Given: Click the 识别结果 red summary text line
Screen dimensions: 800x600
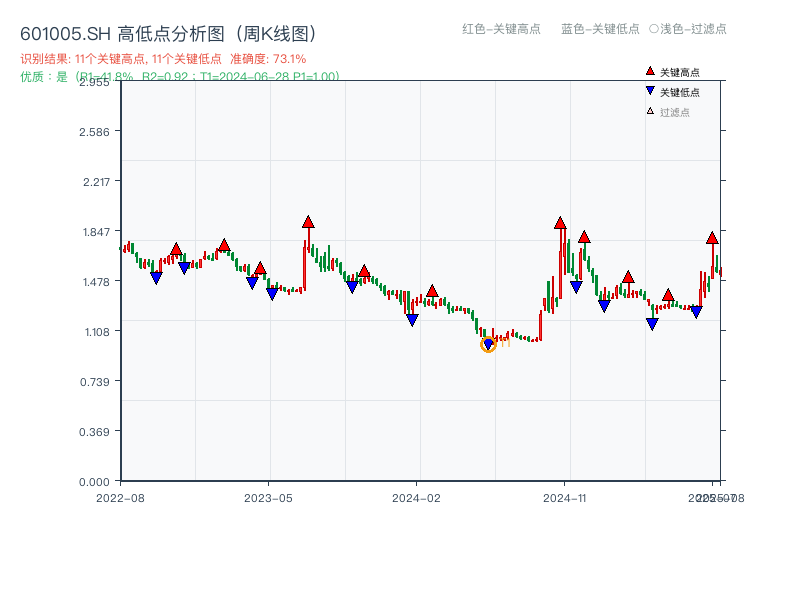Looking at the screenshot, I should point(163,59).
